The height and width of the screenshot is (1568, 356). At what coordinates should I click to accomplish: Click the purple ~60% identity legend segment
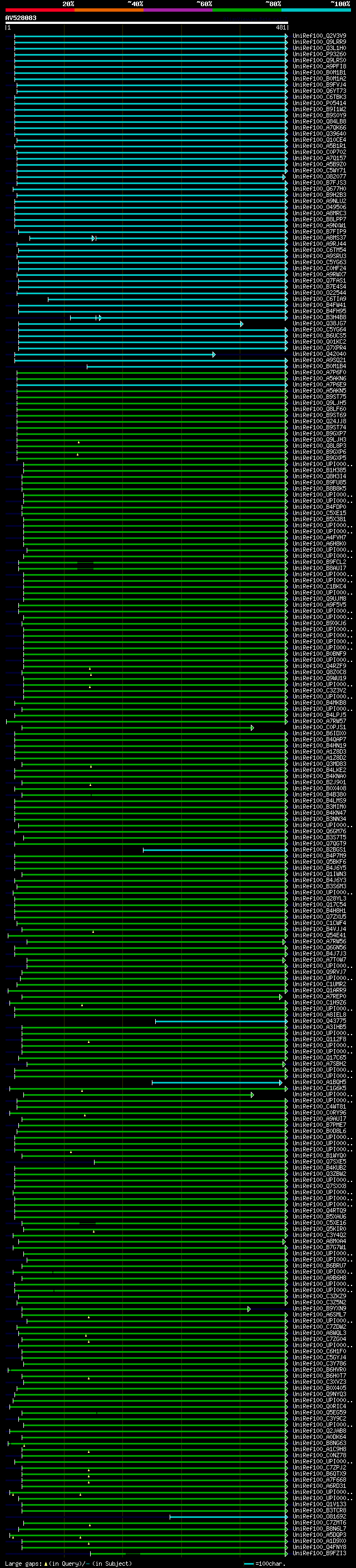pos(177,10)
